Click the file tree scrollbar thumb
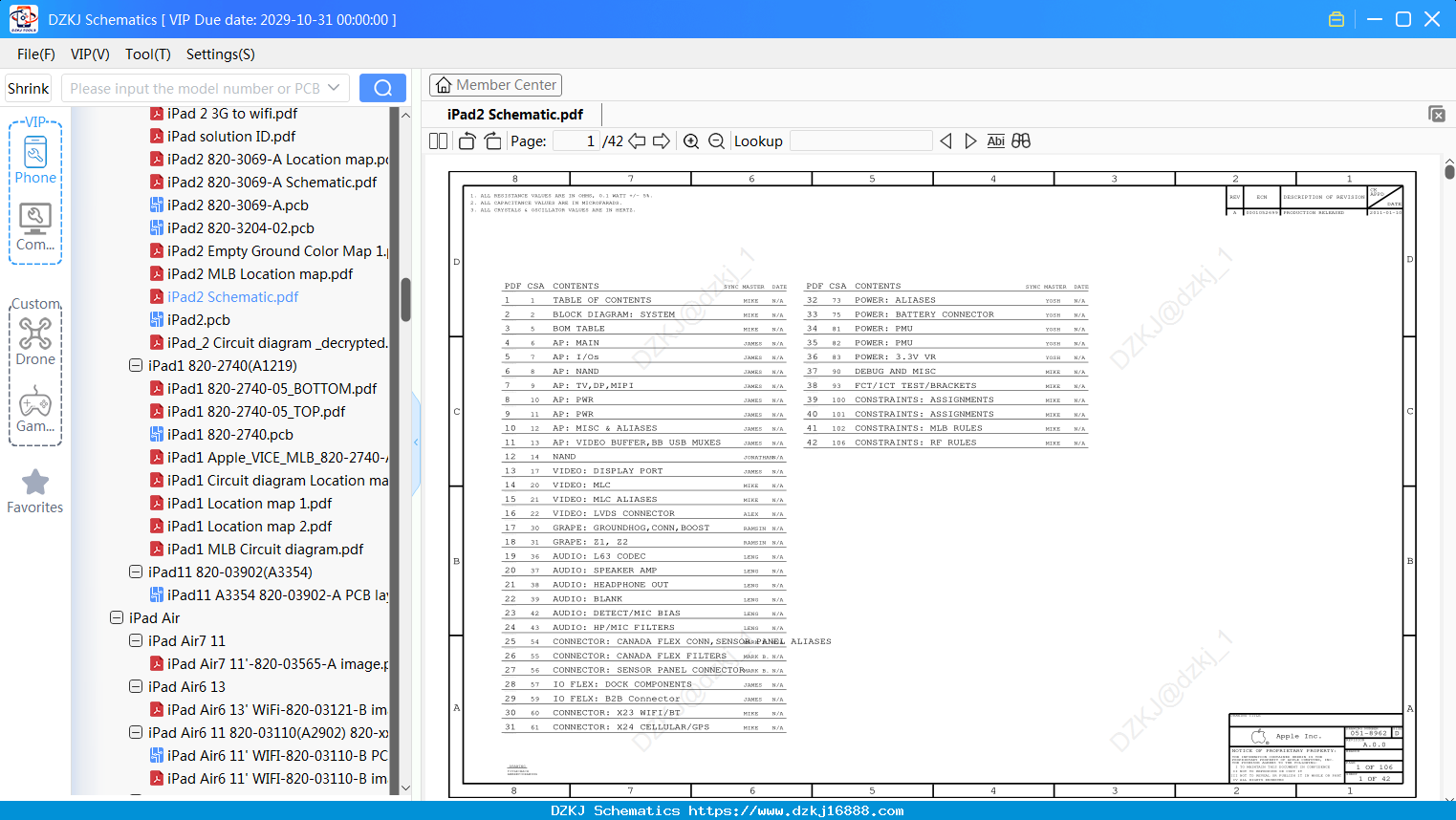Screen dimensions: 1456x820 coord(405,299)
